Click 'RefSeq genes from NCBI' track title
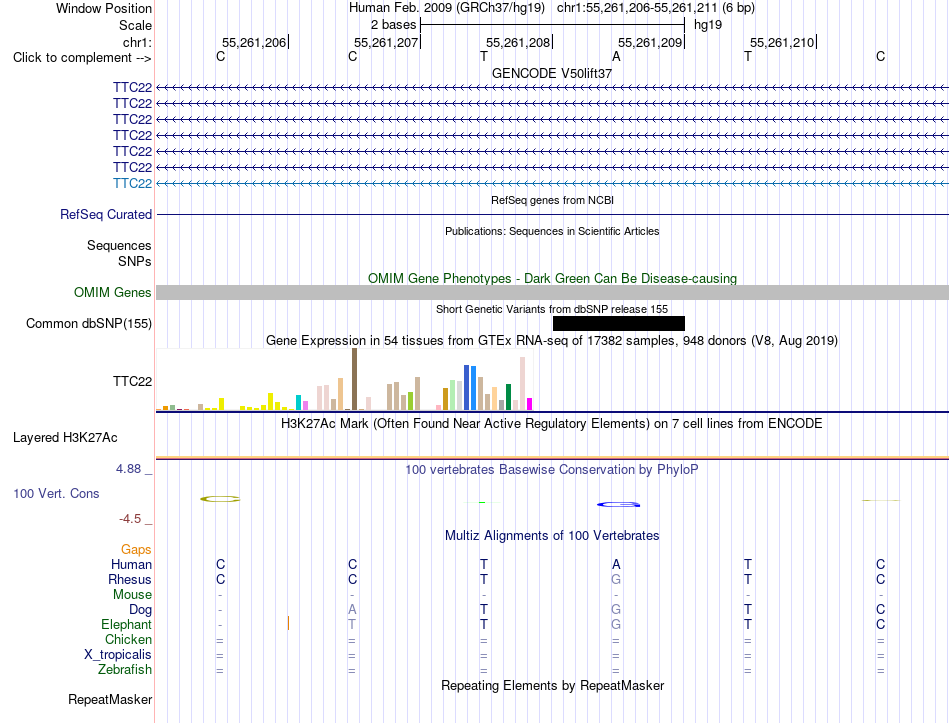This screenshot has width=950, height=723. pos(553,200)
